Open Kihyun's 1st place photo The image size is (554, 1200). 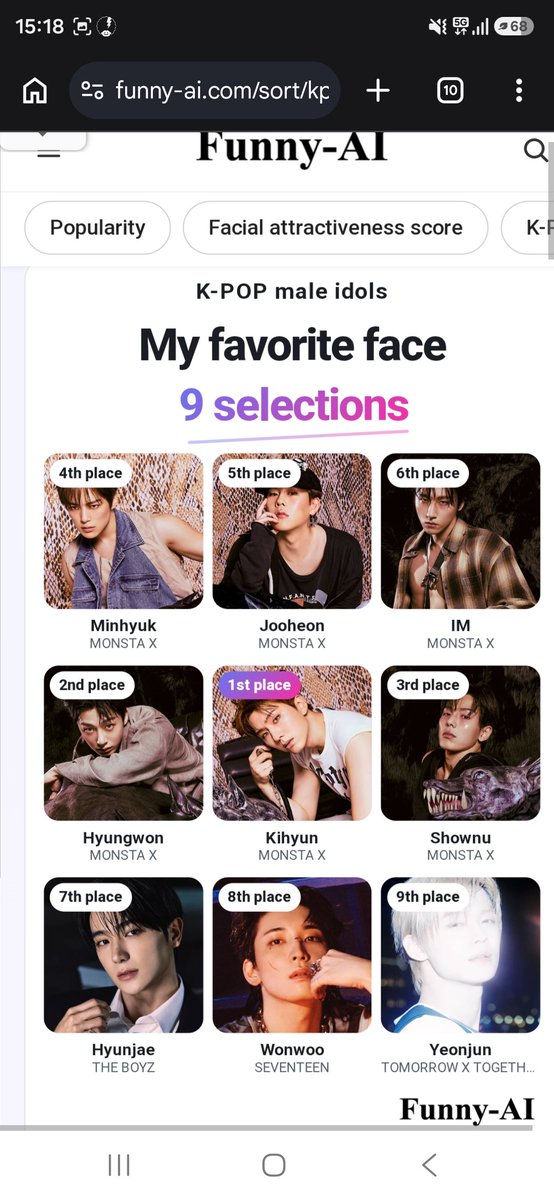pos(292,743)
